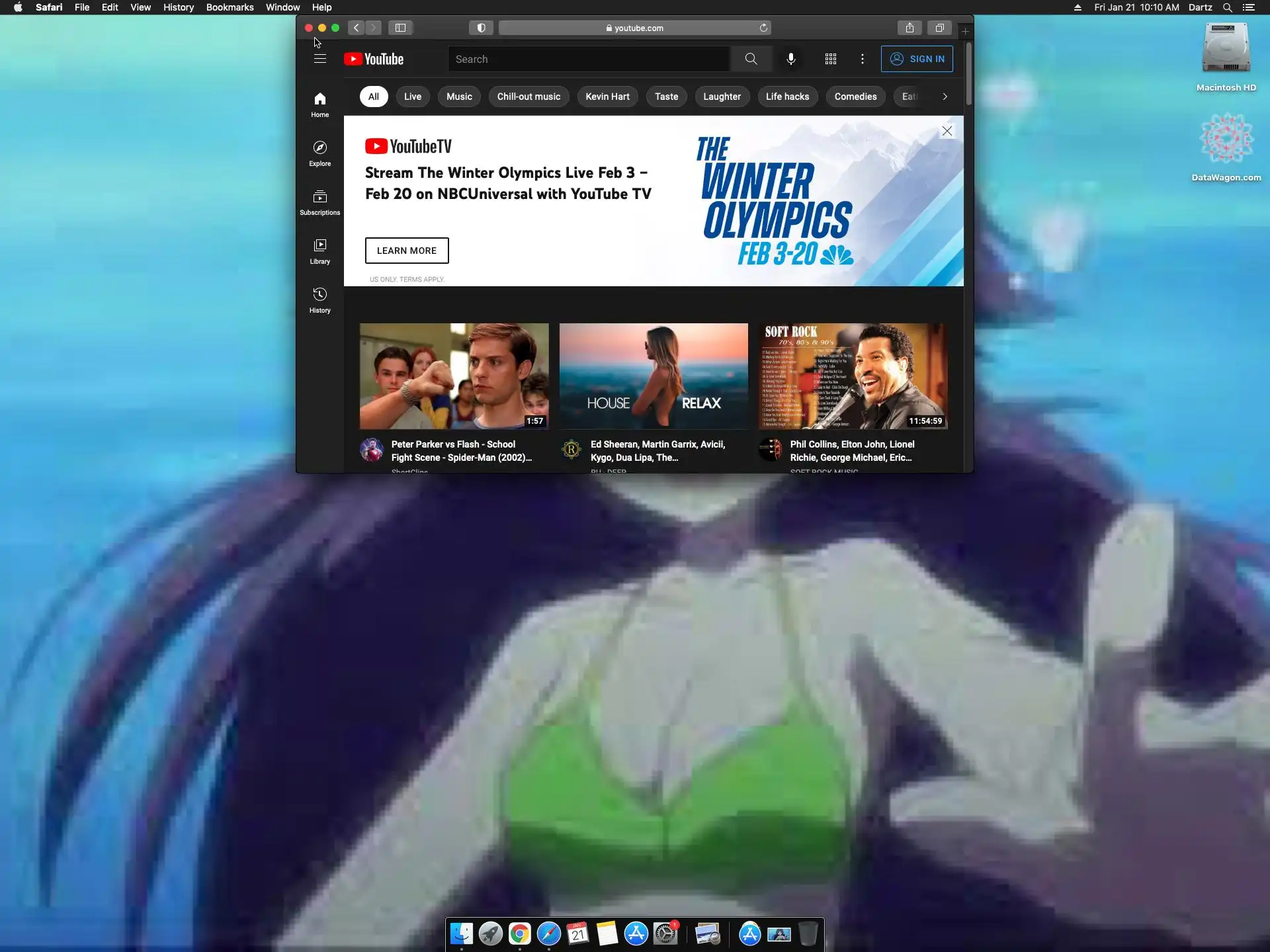Viewport: 1270px width, 952px height.
Task: Click the SIGN IN button
Action: point(917,59)
